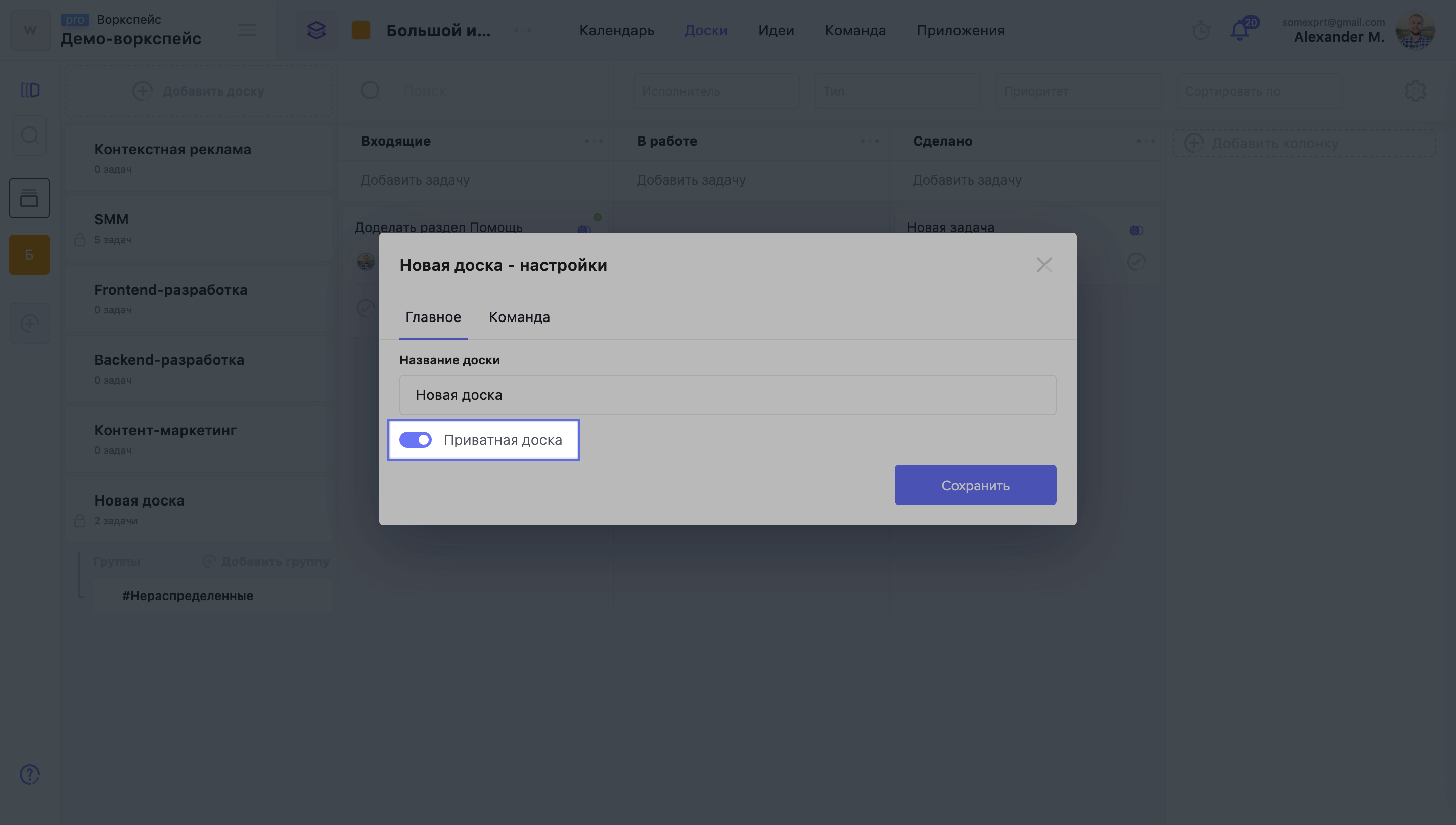Click the Добавить колонку button
Screen dimensions: 1456x825
pyautogui.click(x=1304, y=143)
